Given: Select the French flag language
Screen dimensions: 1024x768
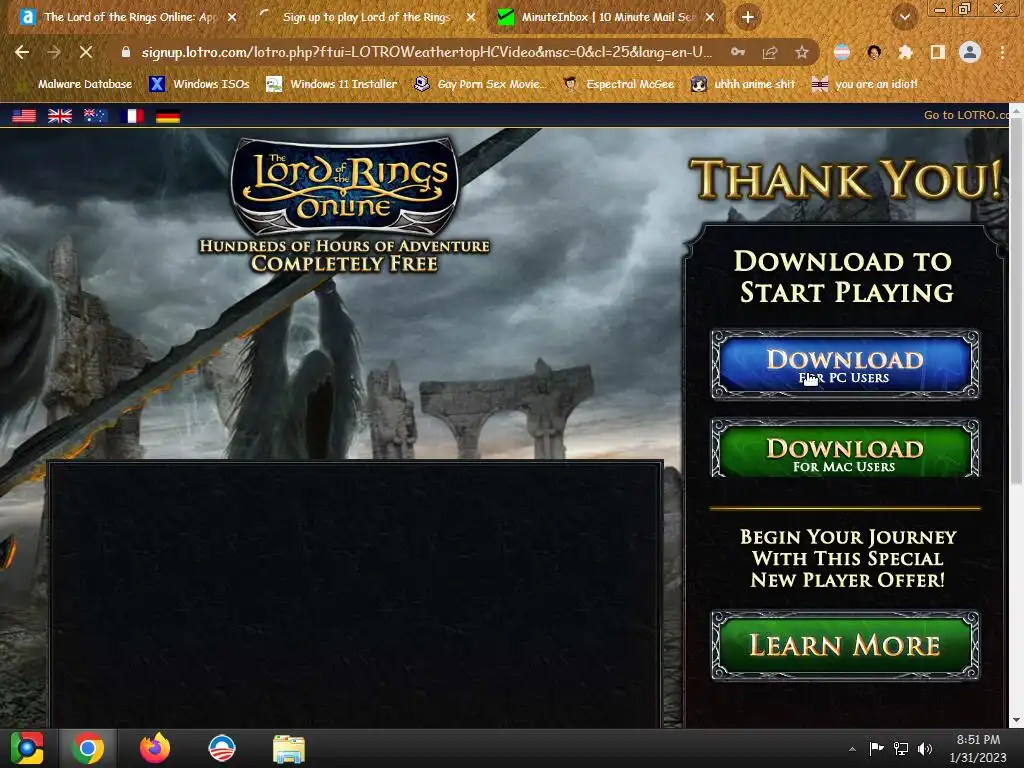Looking at the screenshot, I should (132, 116).
